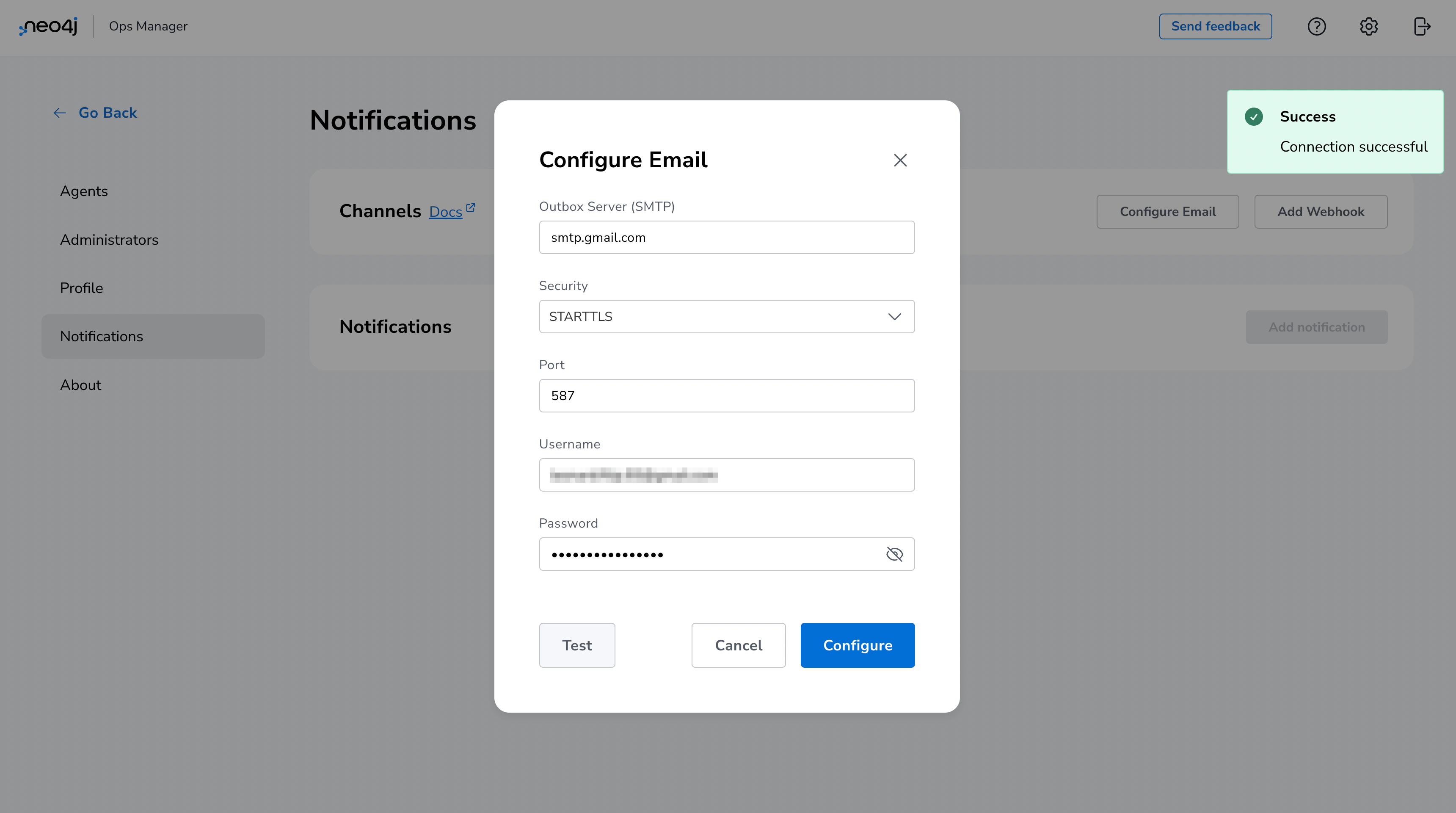
Task: Click the success notification checkmark icon
Action: [1254, 117]
